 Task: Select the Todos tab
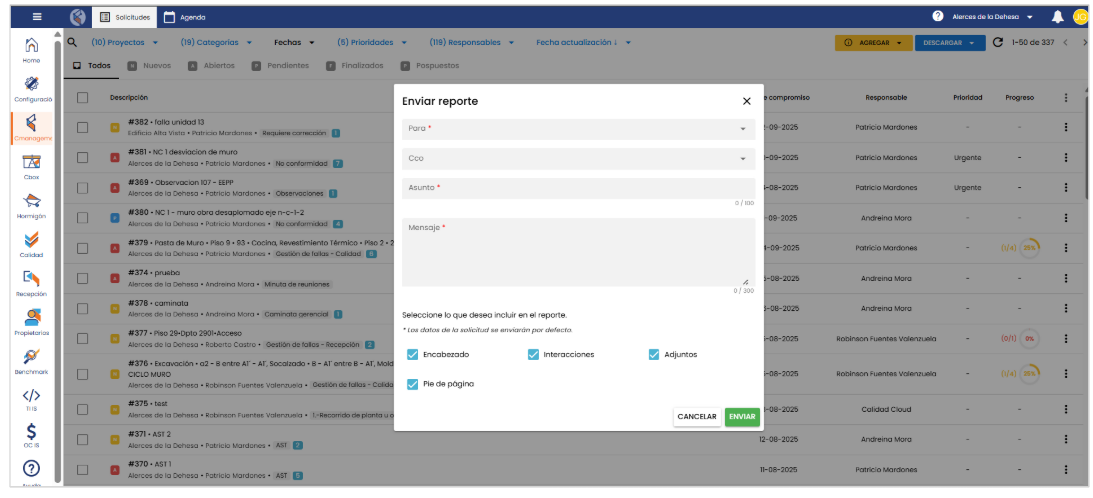(92, 66)
